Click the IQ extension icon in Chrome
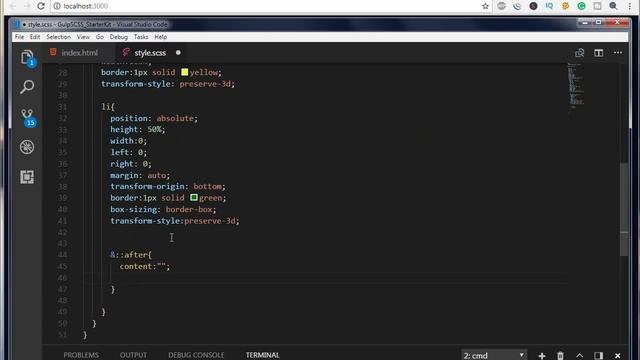640x360 pixels. pyautogui.click(x=549, y=6)
